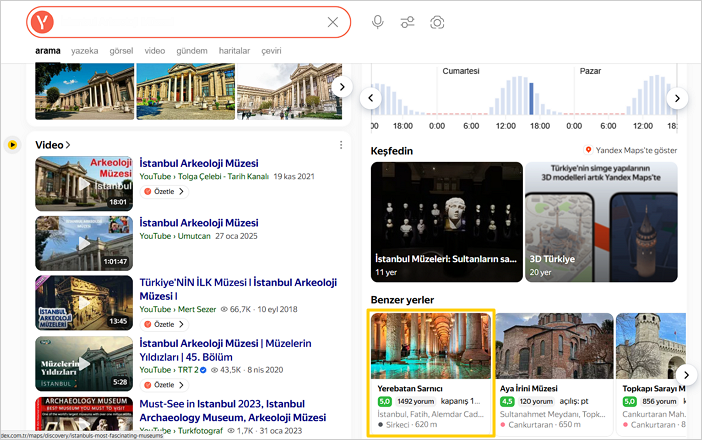The width and height of the screenshot is (702, 440).
Task: Go to next day in busy chart
Action: point(677,98)
